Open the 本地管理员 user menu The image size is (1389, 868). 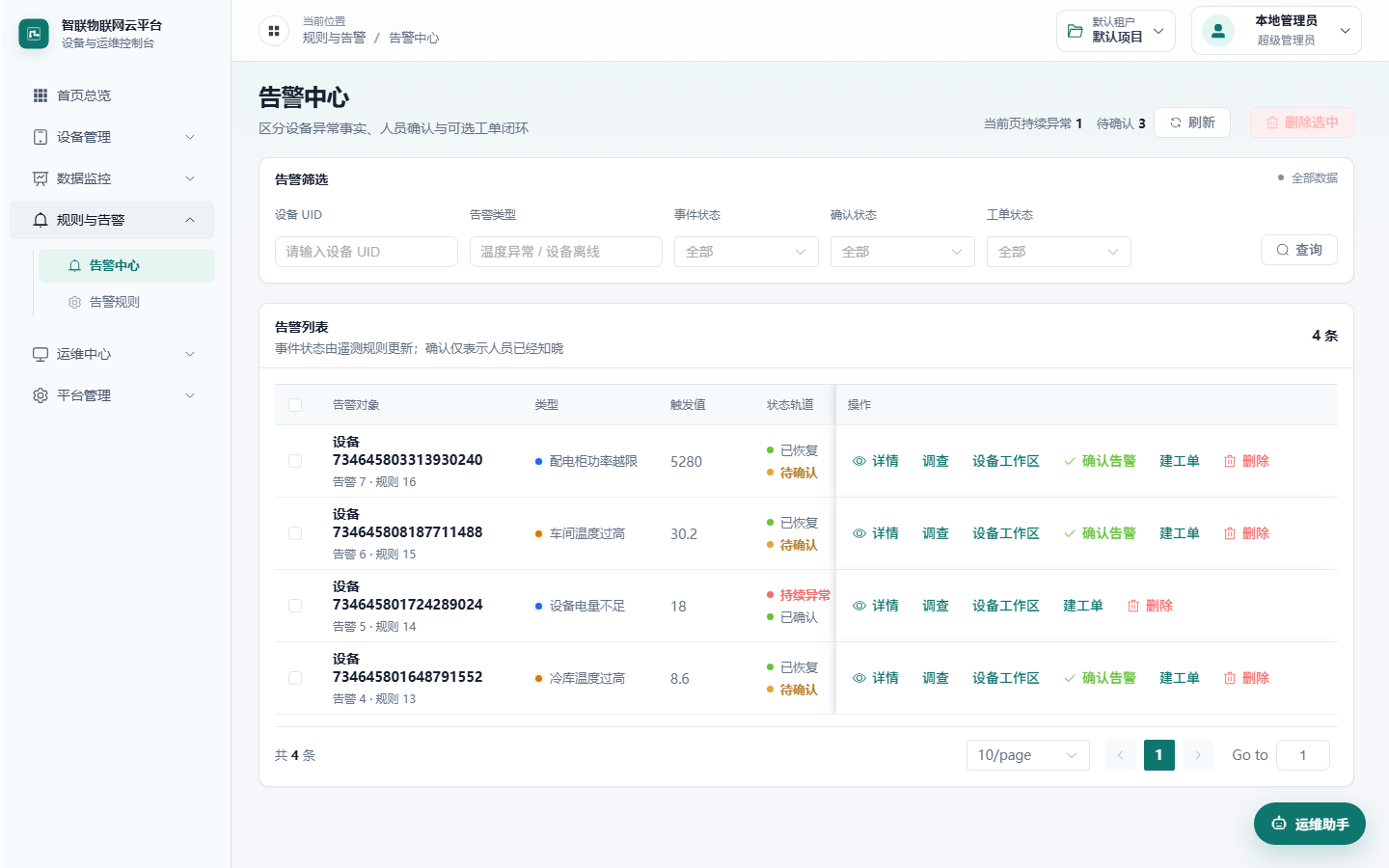[x=1276, y=31]
